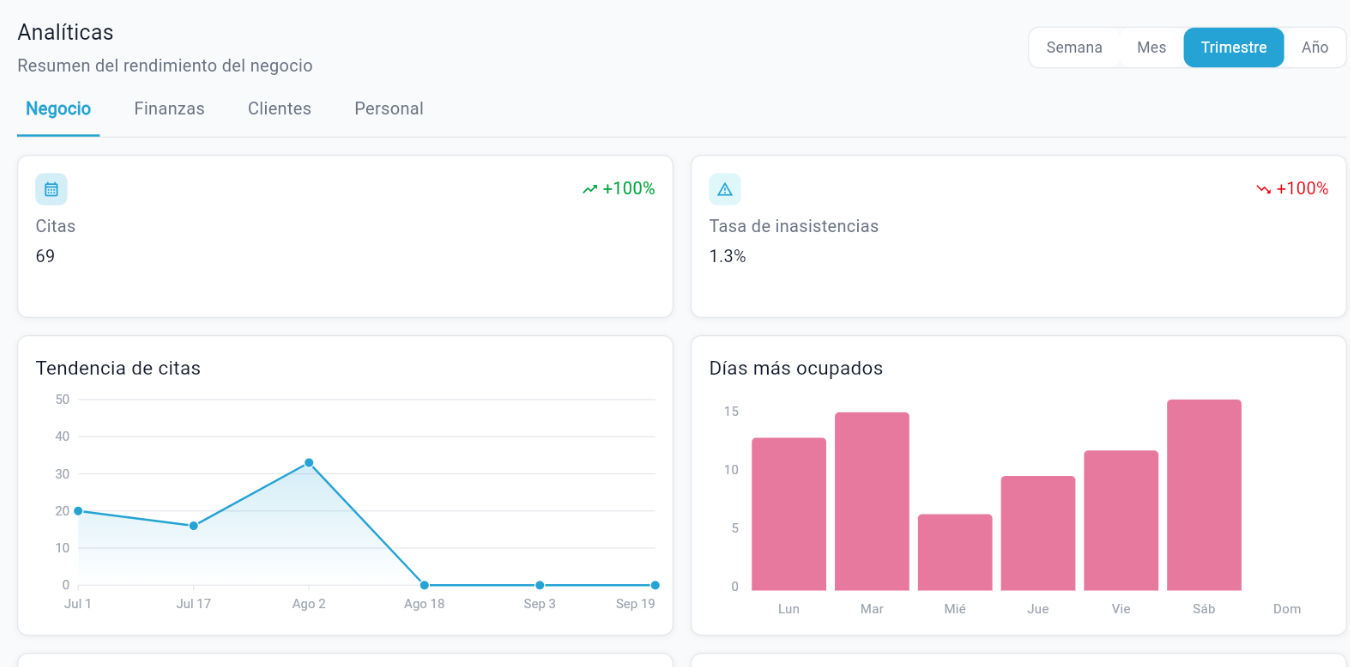Screen dimensions: 1350x667
Task: Click the Sáb bar in busiest days chart
Action: [x=1204, y=495]
